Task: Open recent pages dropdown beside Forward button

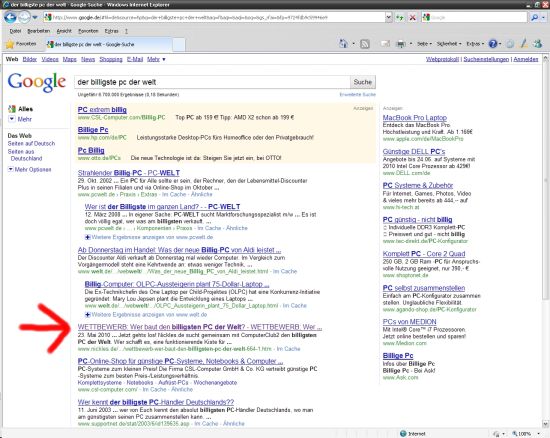Action: pyautogui.click(x=35, y=17)
